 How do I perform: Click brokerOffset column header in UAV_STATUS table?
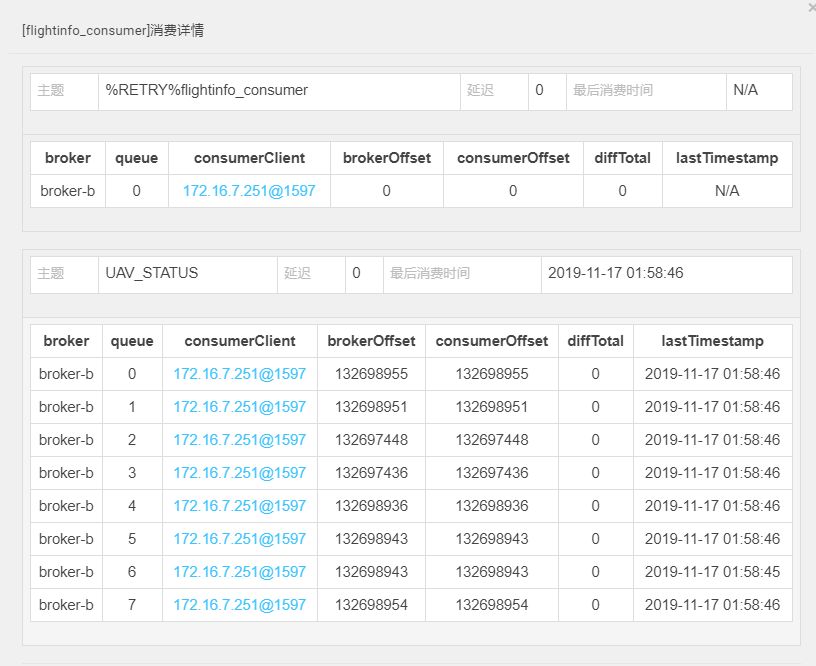(372, 341)
